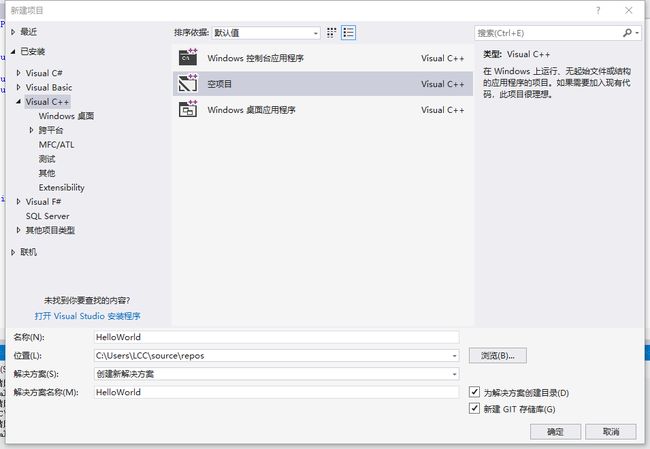Select the Visual C++ tree label
650x449 pixels.
point(47,102)
